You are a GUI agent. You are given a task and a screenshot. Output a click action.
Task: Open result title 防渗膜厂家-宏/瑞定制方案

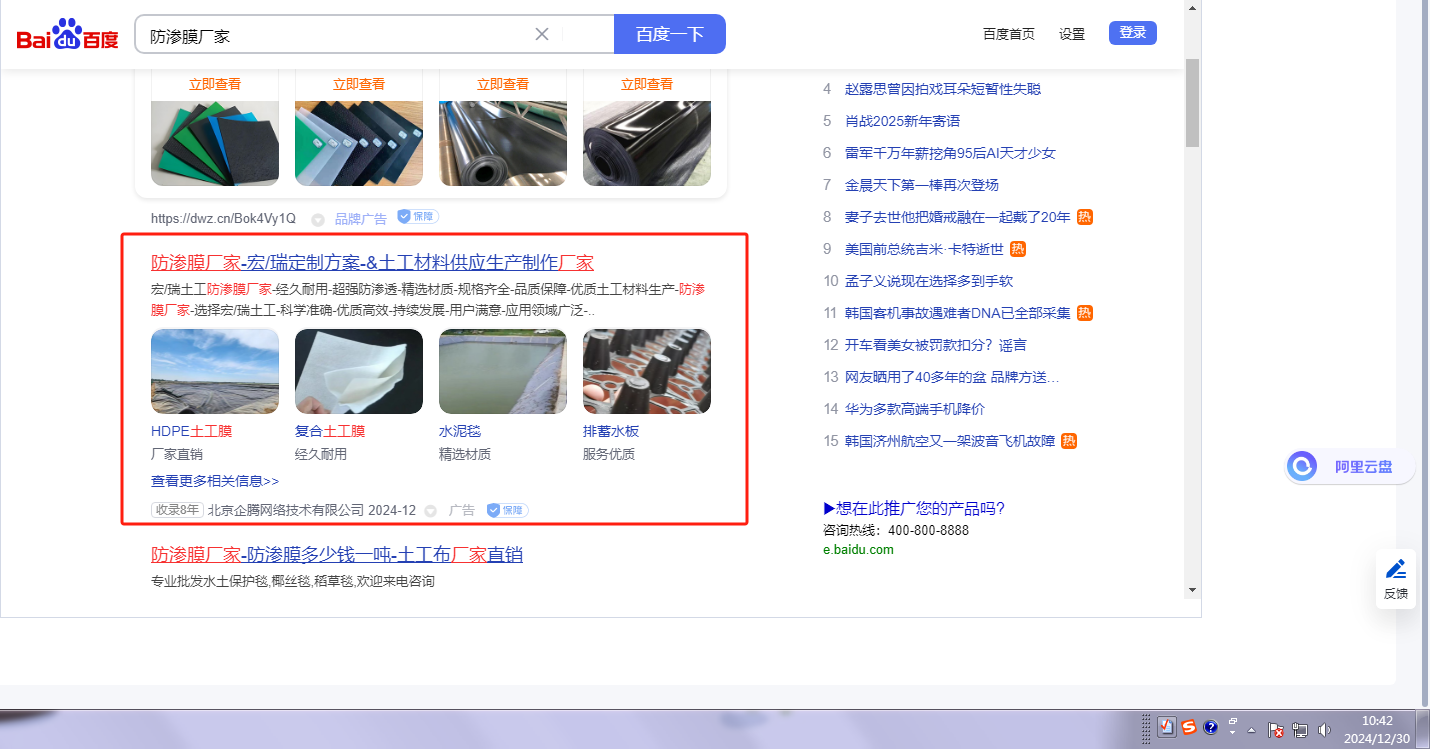[372, 263]
